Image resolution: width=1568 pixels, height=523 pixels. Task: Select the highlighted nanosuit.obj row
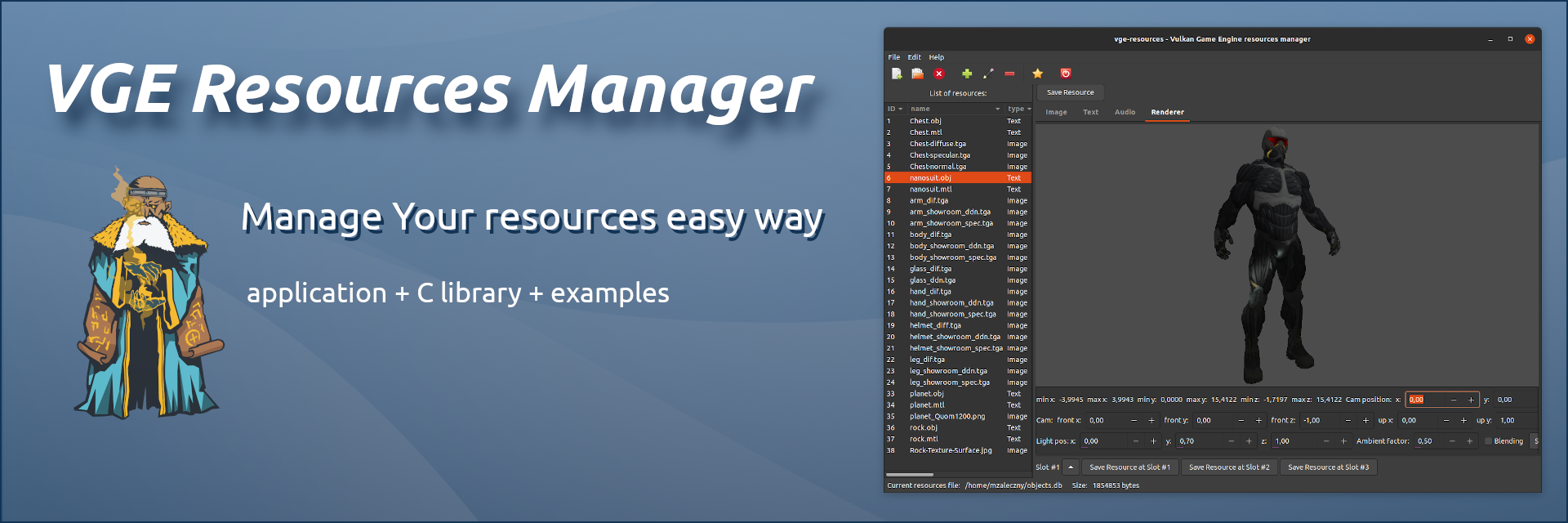[958, 177]
